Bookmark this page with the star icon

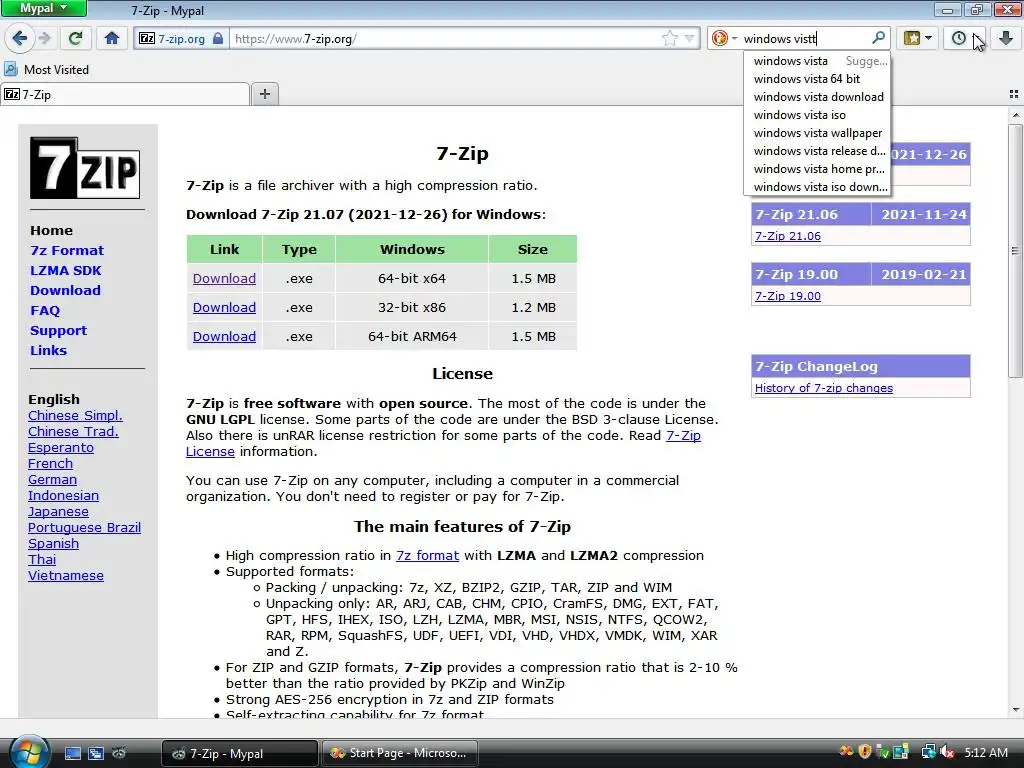pos(669,39)
